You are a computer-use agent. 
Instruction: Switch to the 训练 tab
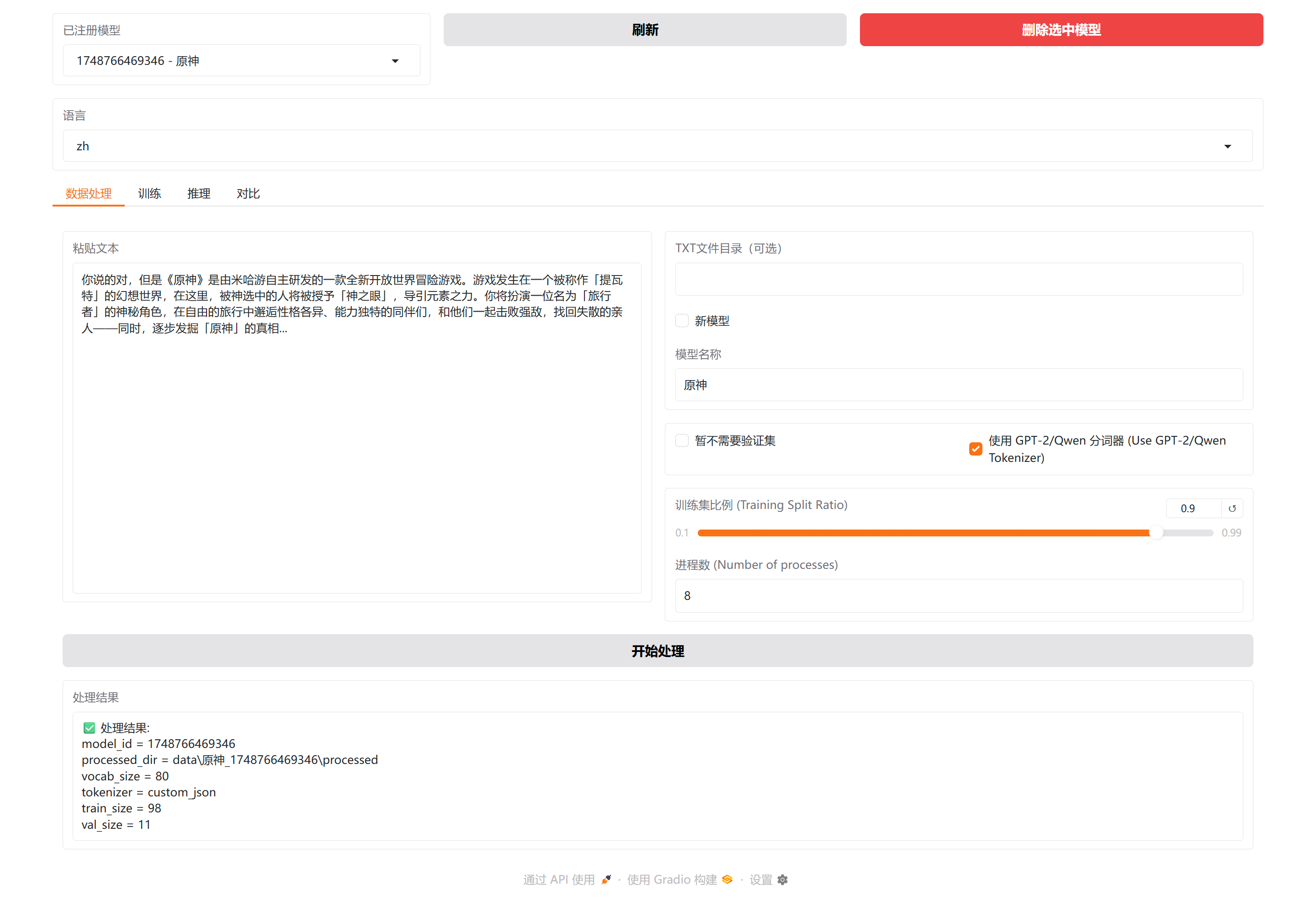point(149,194)
